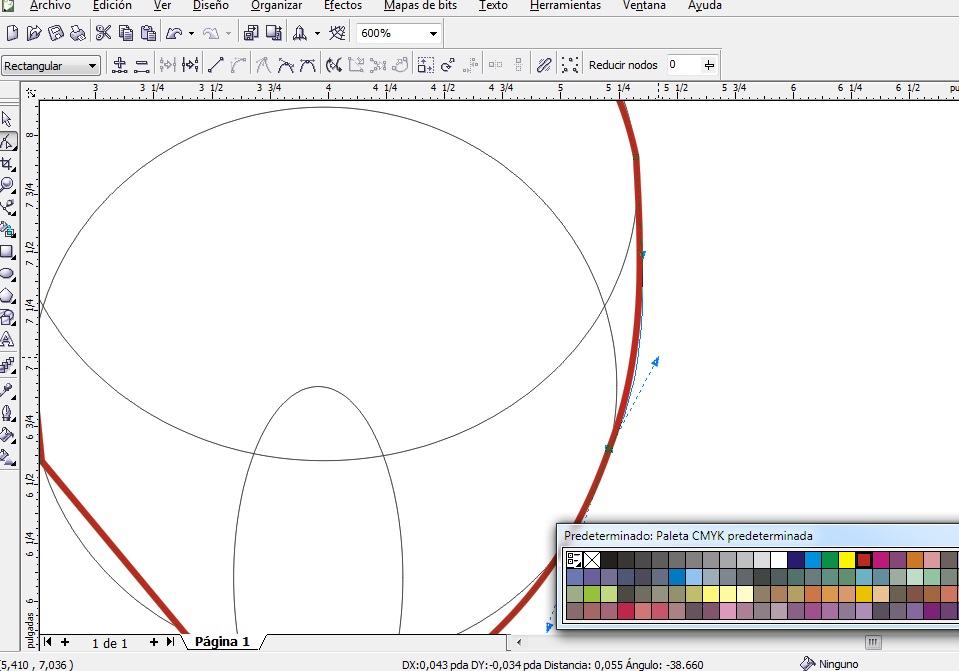The image size is (959, 671).
Task: Select the Pick (arrow) tool
Action: click(8, 119)
